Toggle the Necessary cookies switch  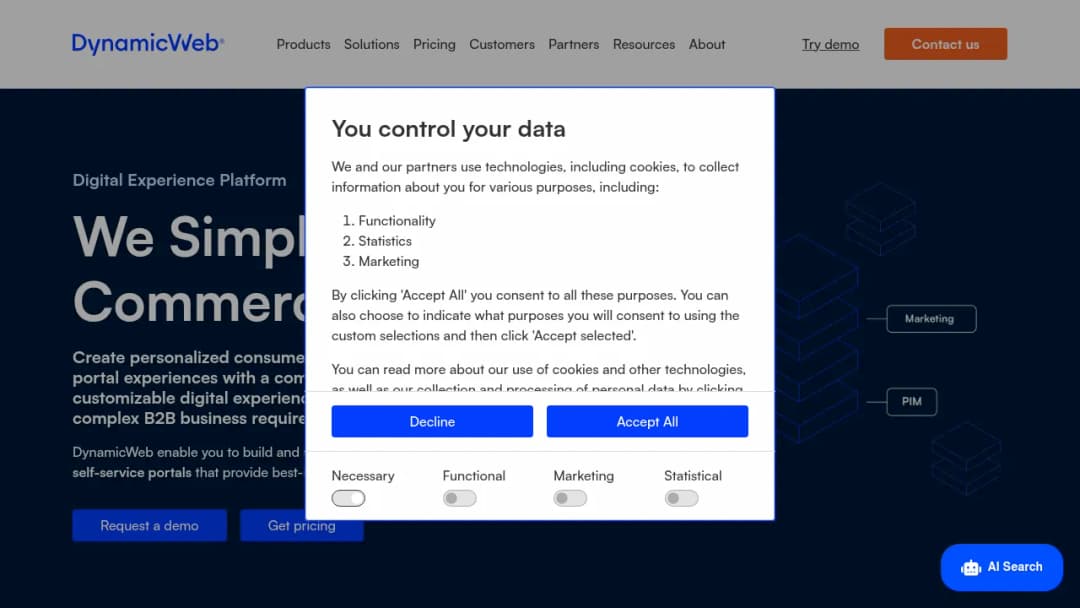click(349, 498)
